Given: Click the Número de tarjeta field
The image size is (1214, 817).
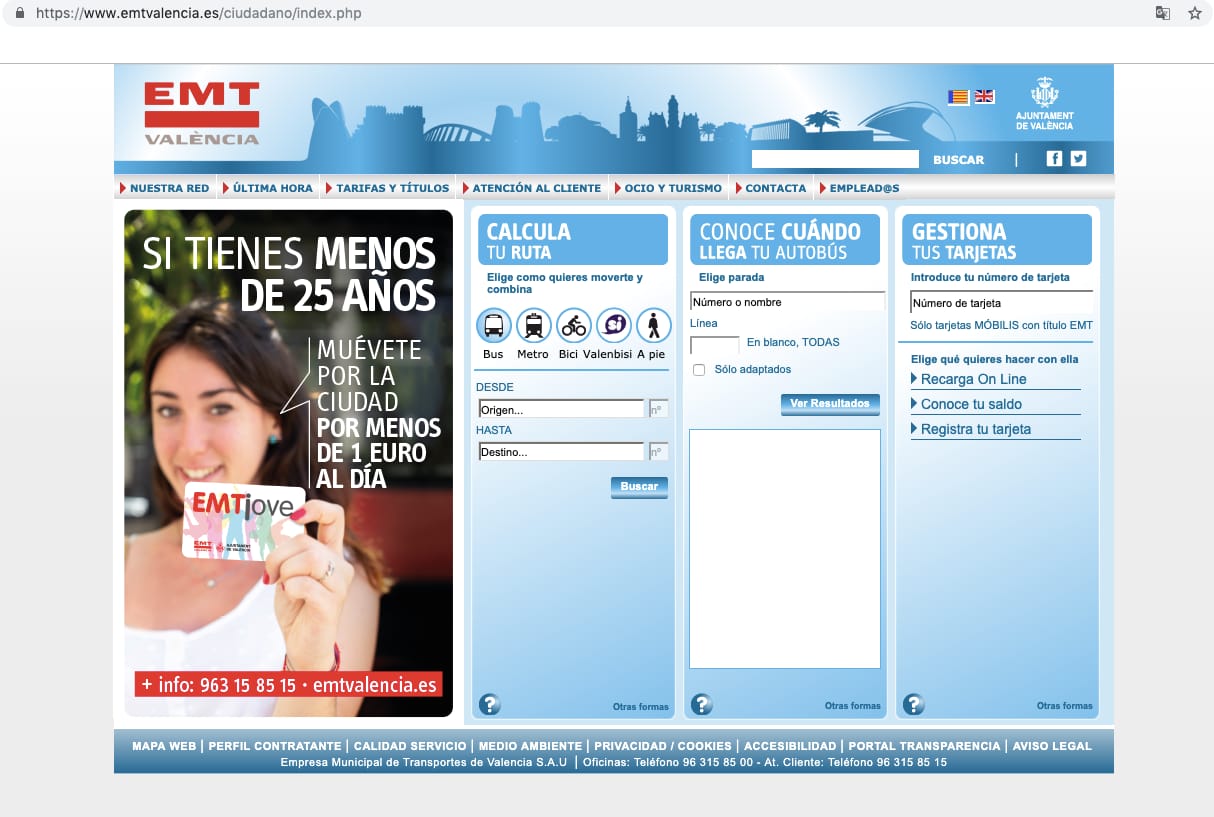Looking at the screenshot, I should [1000, 303].
